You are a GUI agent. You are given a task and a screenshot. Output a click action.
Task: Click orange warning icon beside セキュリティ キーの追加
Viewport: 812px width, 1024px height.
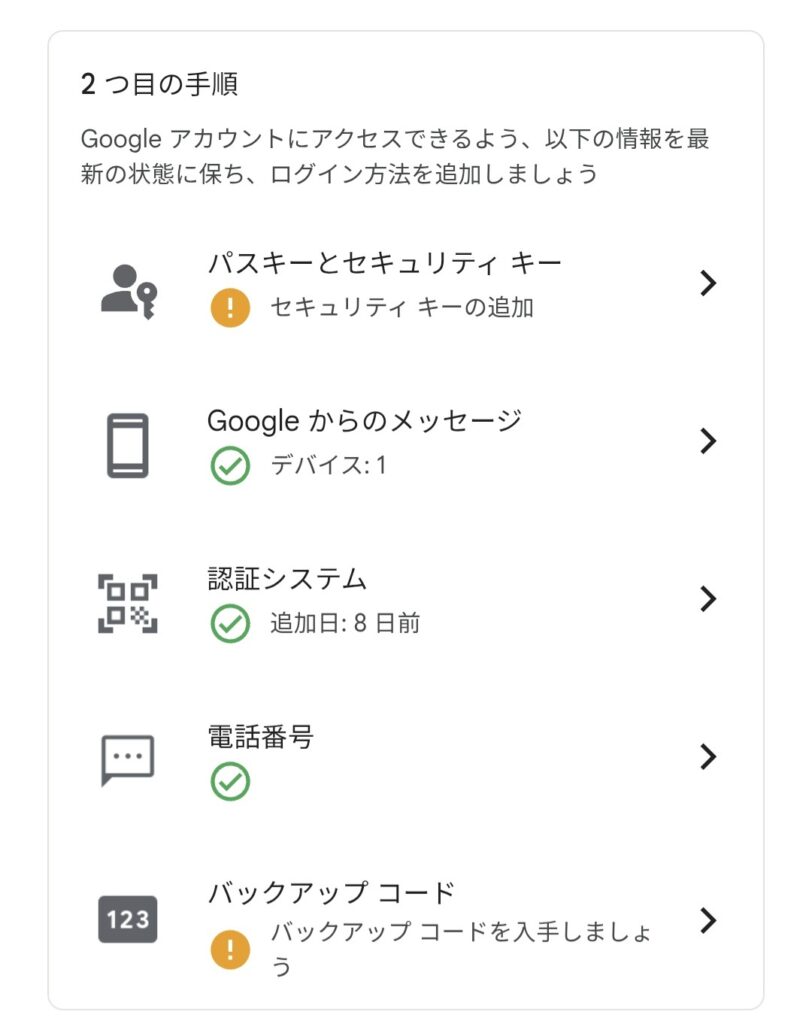click(x=230, y=307)
